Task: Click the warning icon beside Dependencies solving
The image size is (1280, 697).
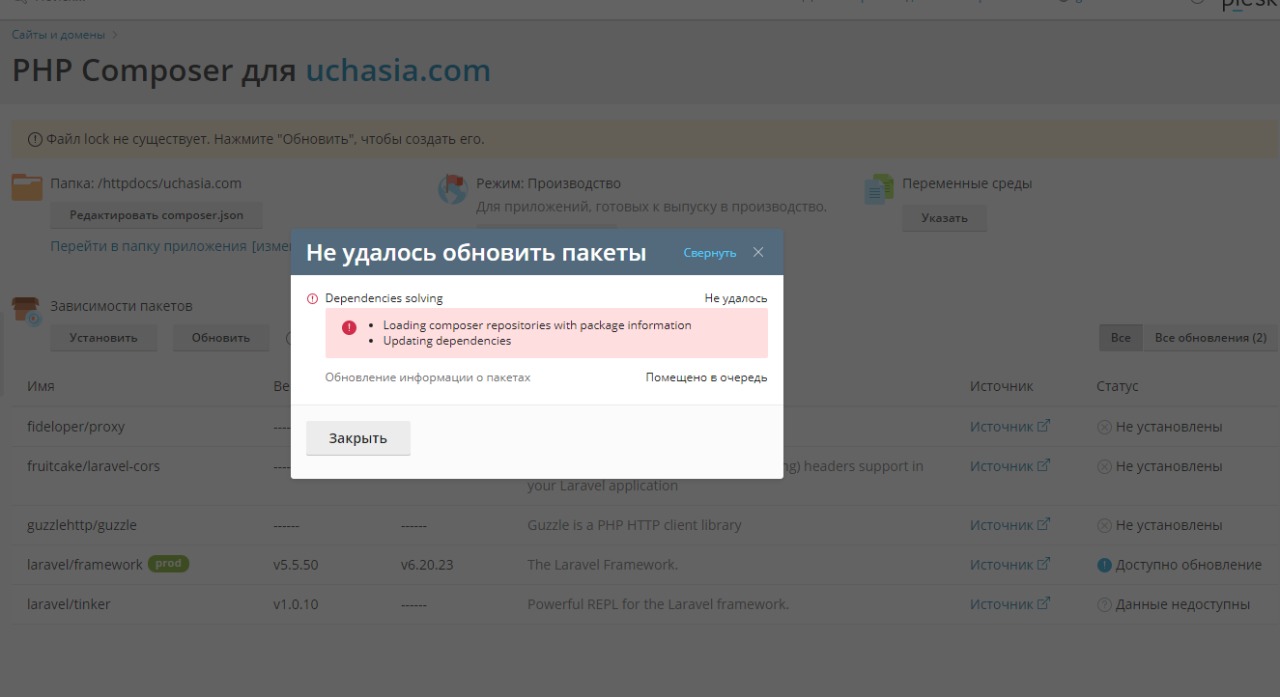Action: 312,298
